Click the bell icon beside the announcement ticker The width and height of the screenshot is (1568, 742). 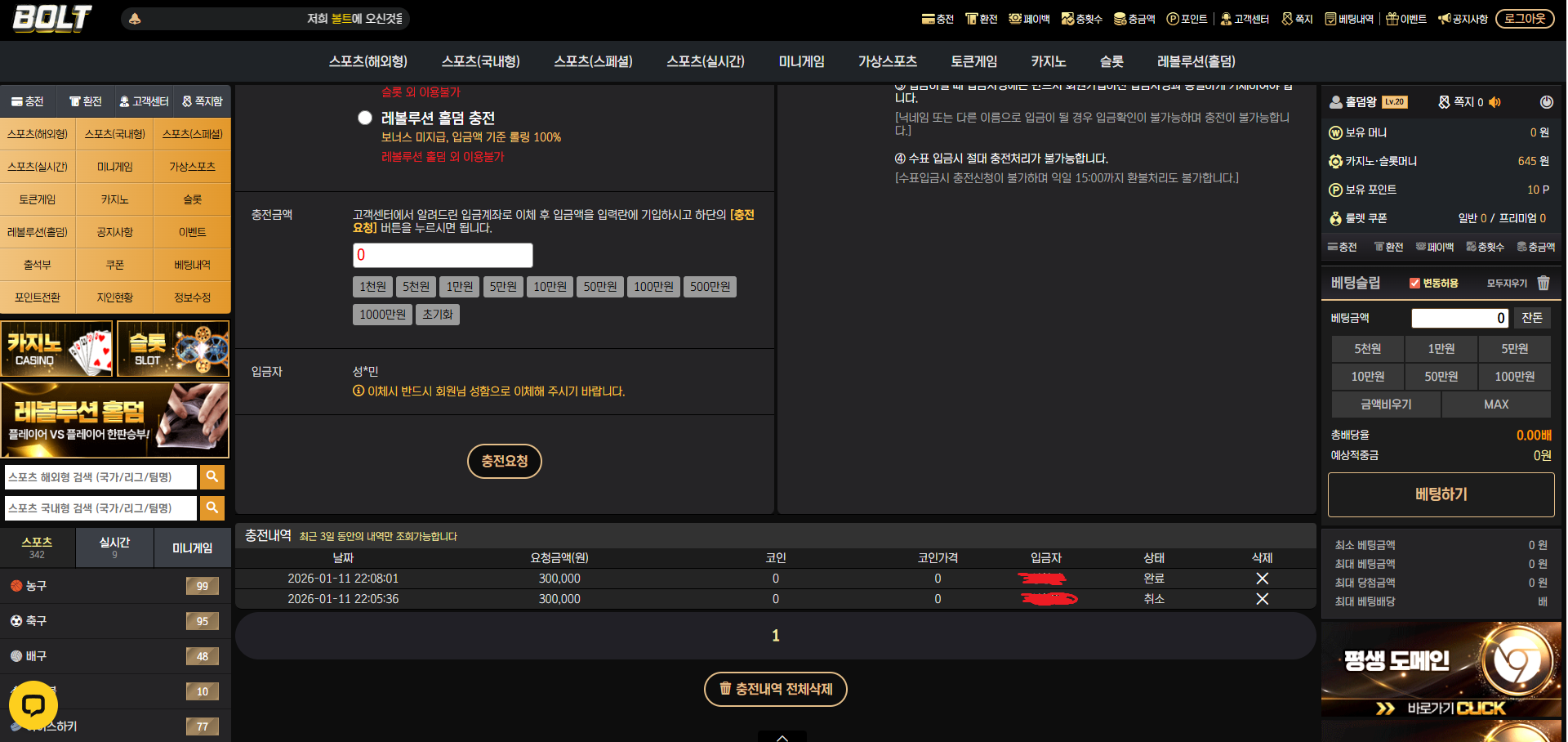pos(136,19)
